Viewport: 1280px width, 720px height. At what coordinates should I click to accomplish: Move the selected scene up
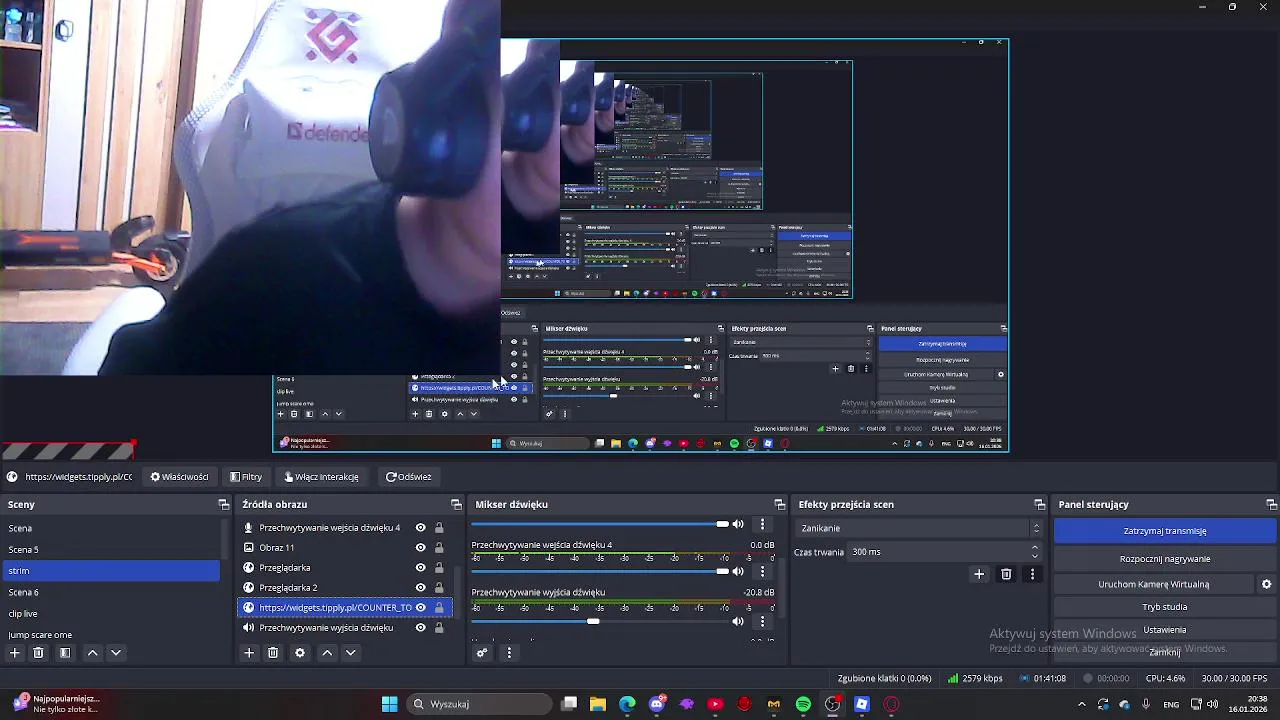pos(92,653)
